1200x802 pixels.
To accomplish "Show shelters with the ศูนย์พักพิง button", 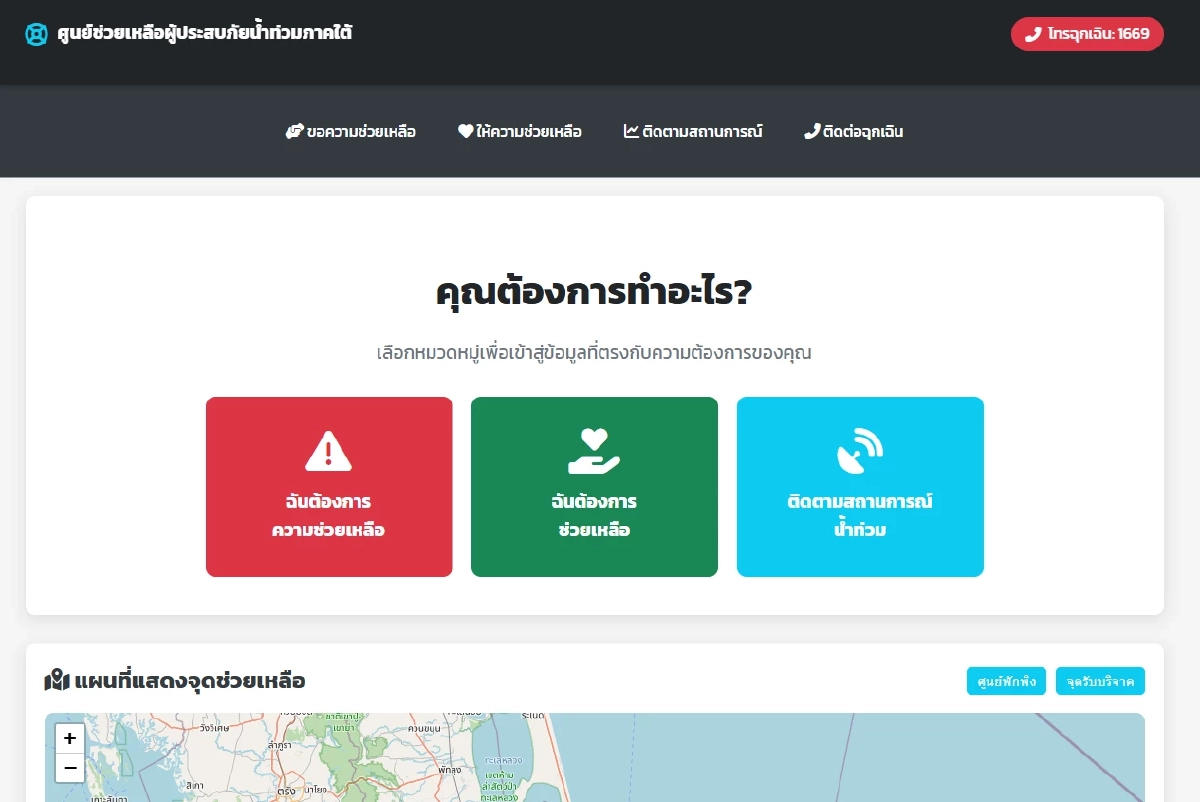I will tap(1006, 680).
